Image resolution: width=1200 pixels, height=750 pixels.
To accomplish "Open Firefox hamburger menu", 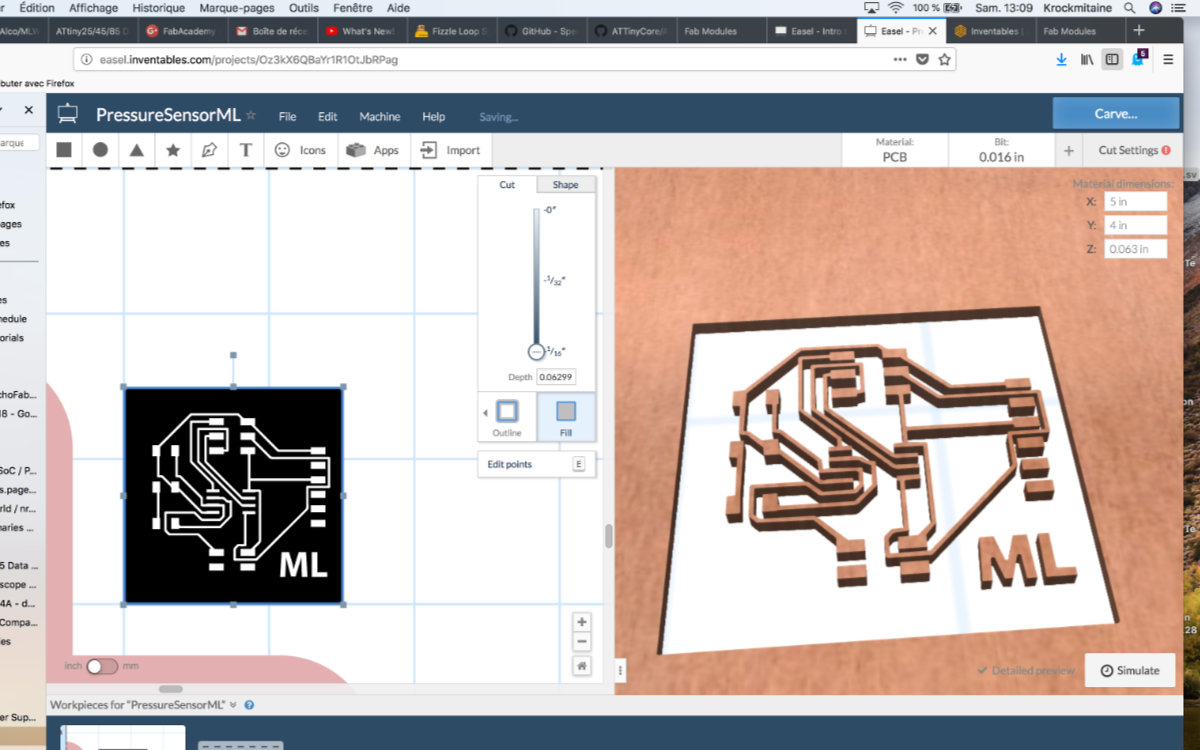I will tap(1168, 59).
